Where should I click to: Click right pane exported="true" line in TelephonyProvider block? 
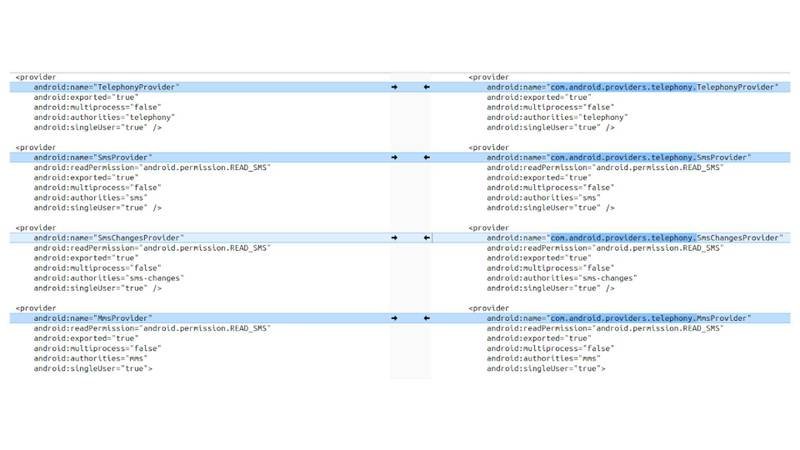point(539,97)
